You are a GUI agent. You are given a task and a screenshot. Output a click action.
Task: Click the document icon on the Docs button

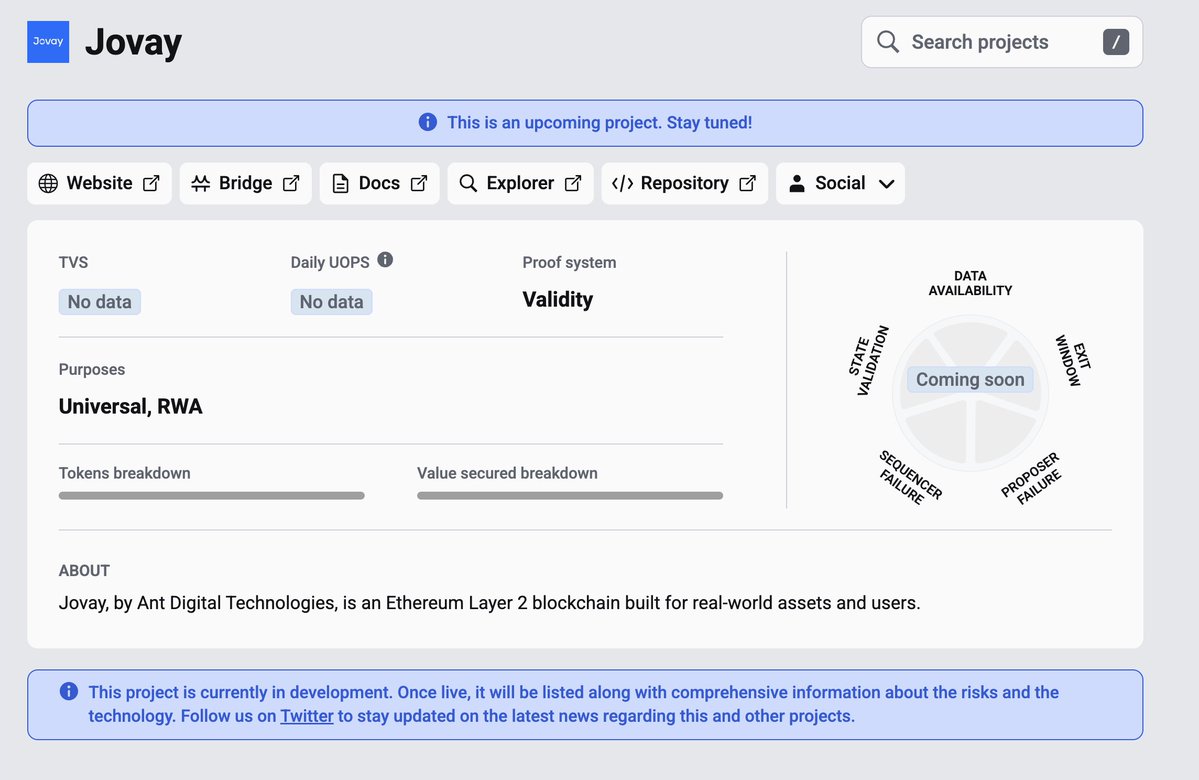point(340,184)
